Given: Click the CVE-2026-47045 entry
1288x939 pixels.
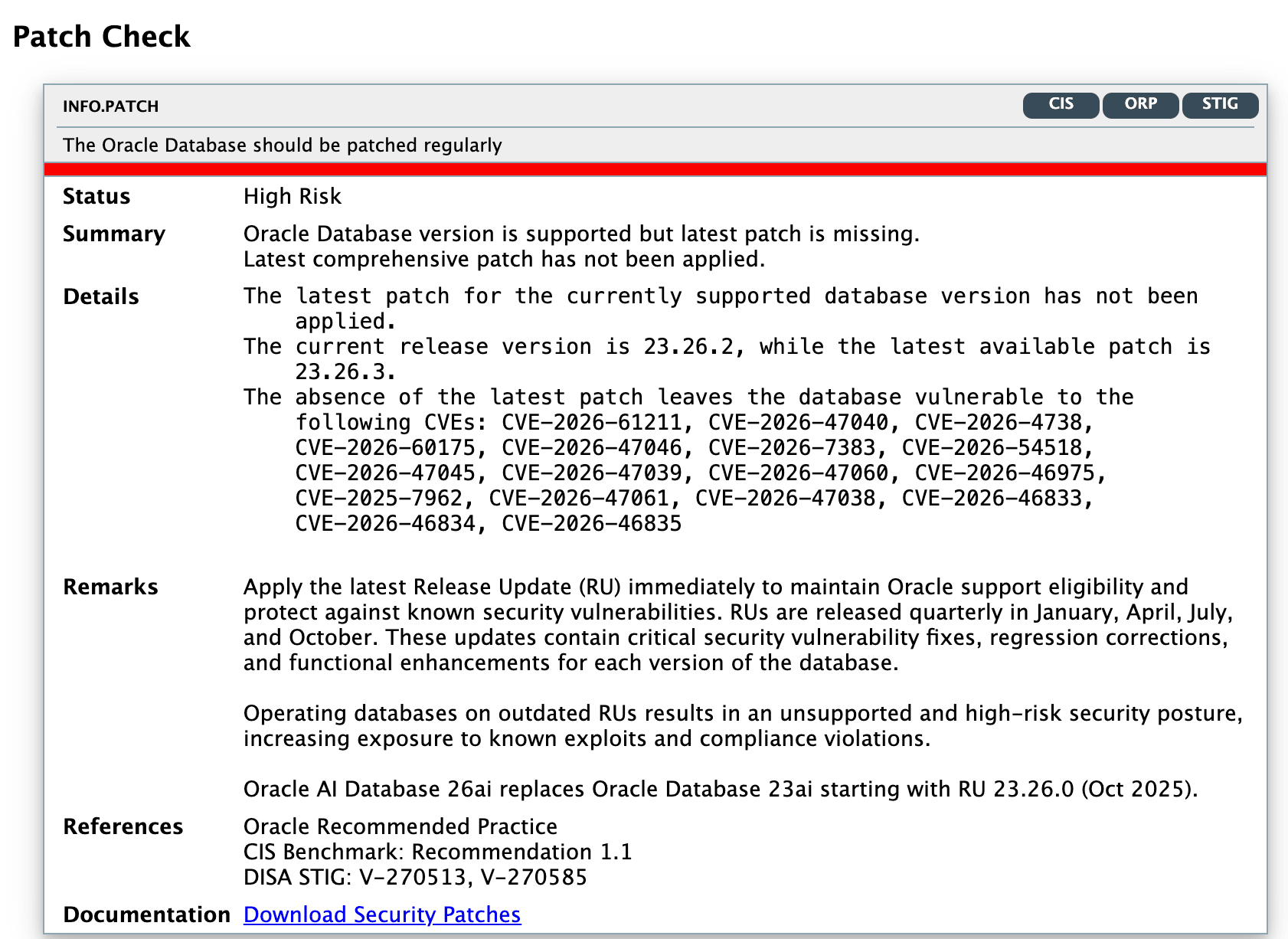Looking at the screenshot, I should click(x=385, y=473).
